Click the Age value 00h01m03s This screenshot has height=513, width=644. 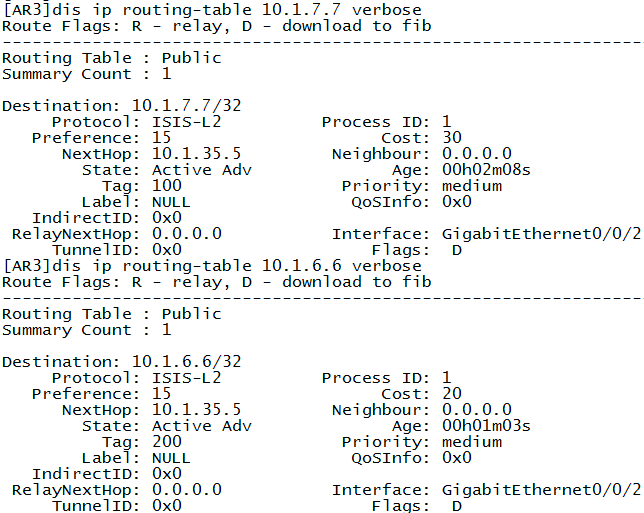[x=486, y=426]
